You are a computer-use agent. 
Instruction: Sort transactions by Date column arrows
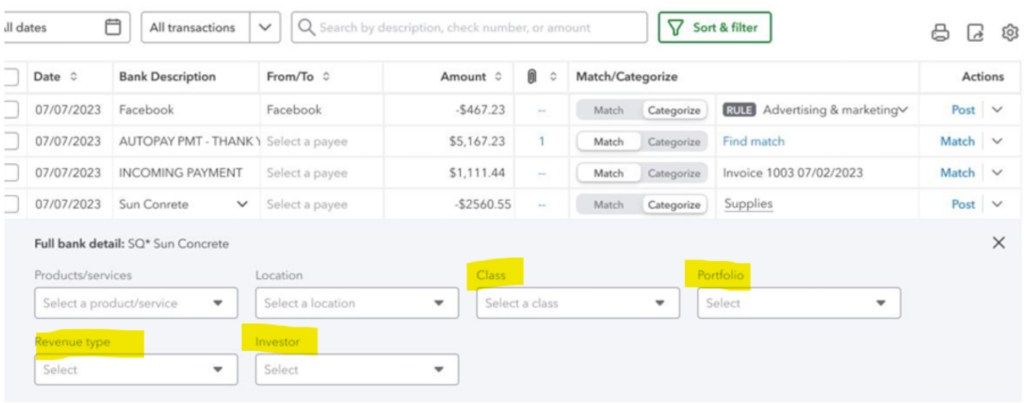pyautogui.click(x=73, y=77)
